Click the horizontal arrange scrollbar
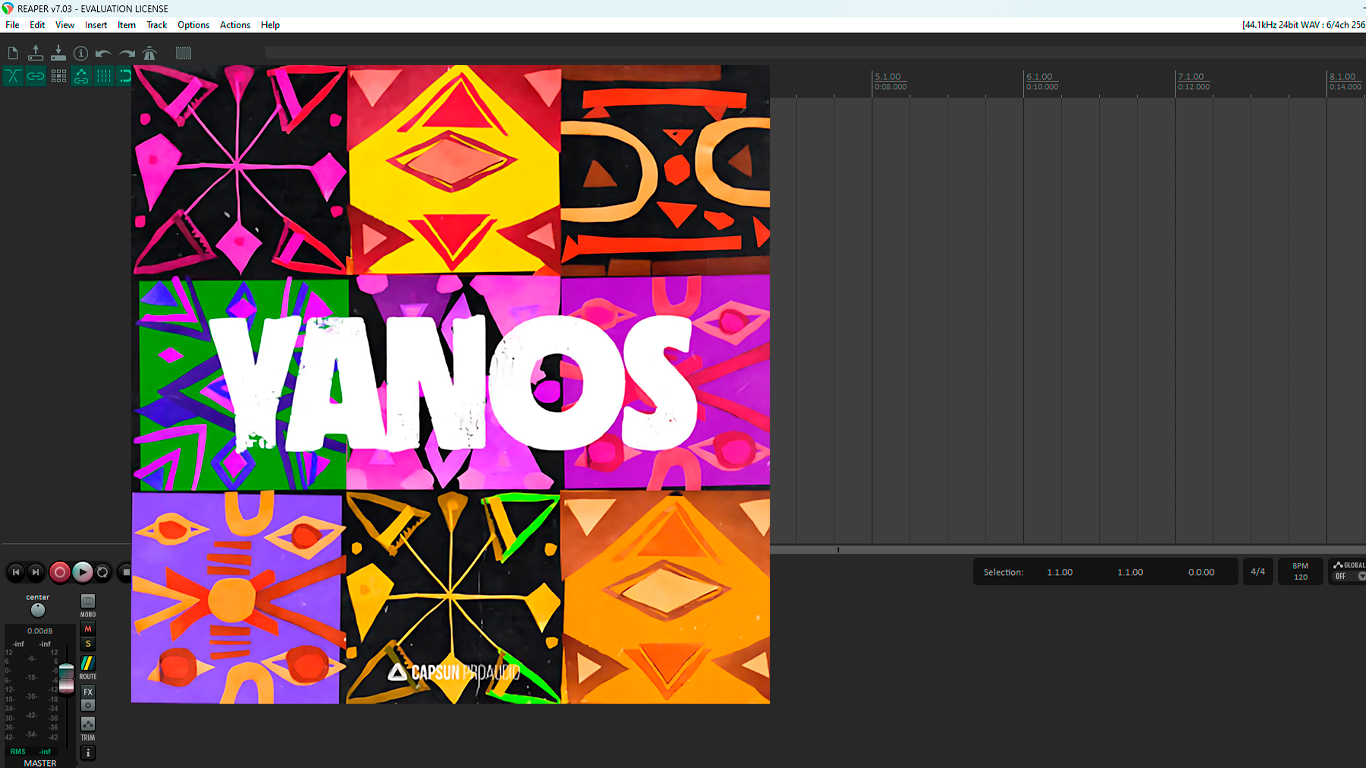The image size is (1366, 768). 1067,550
